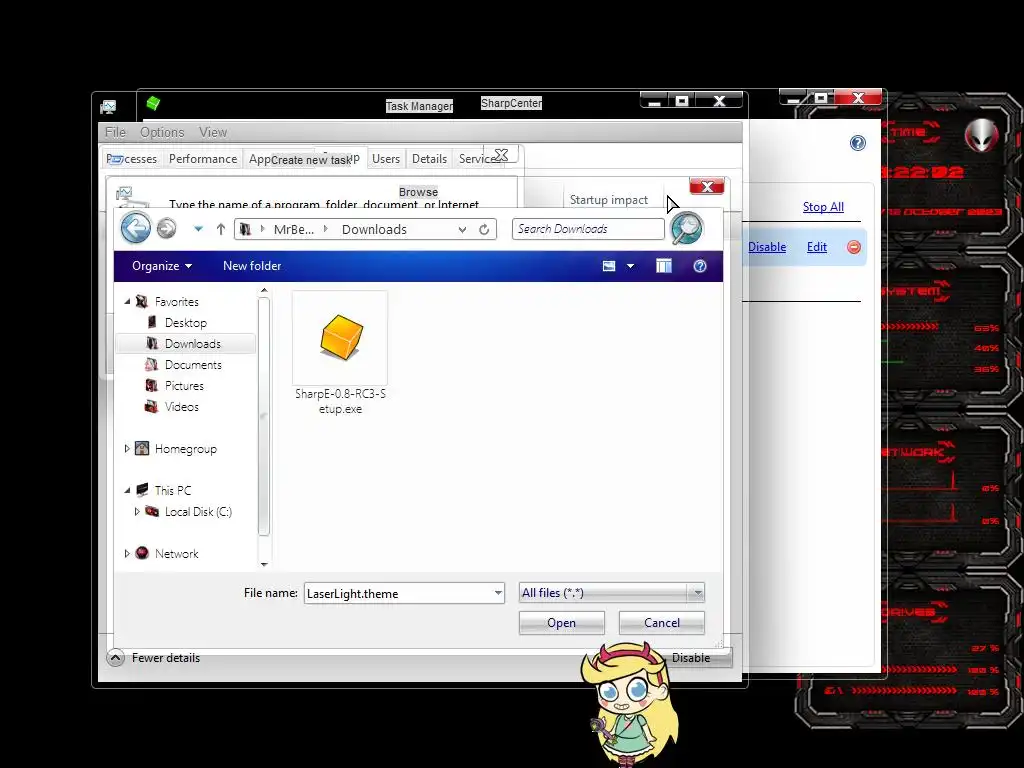The image size is (1024, 768).
Task: Click MrBe... in the address path
Action: click(x=294, y=229)
